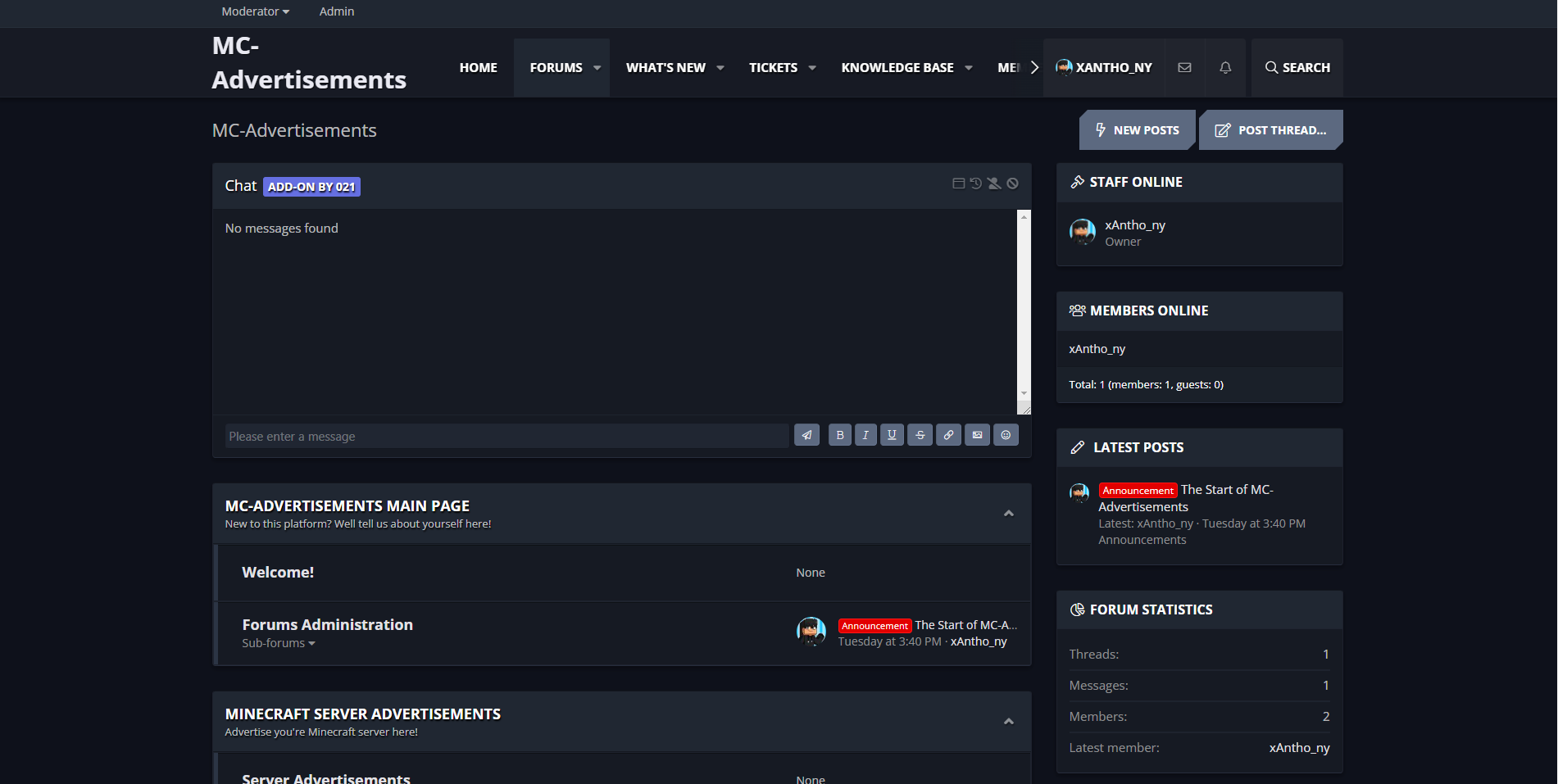1558x784 pixels.
Task: Open chat in popup window icon
Action: pos(958,184)
